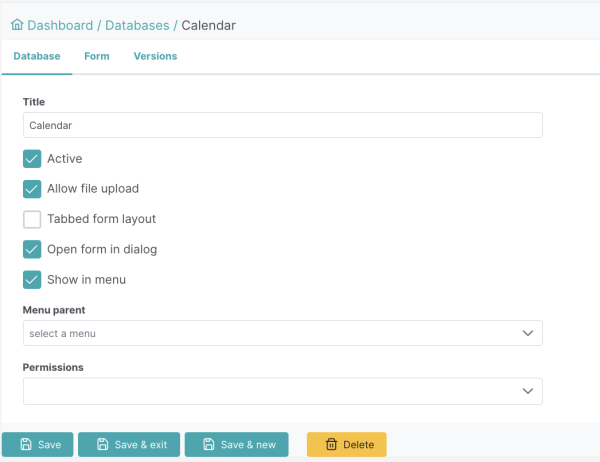The image size is (600, 462).
Task: Open the Versions tab
Action: [x=155, y=56]
